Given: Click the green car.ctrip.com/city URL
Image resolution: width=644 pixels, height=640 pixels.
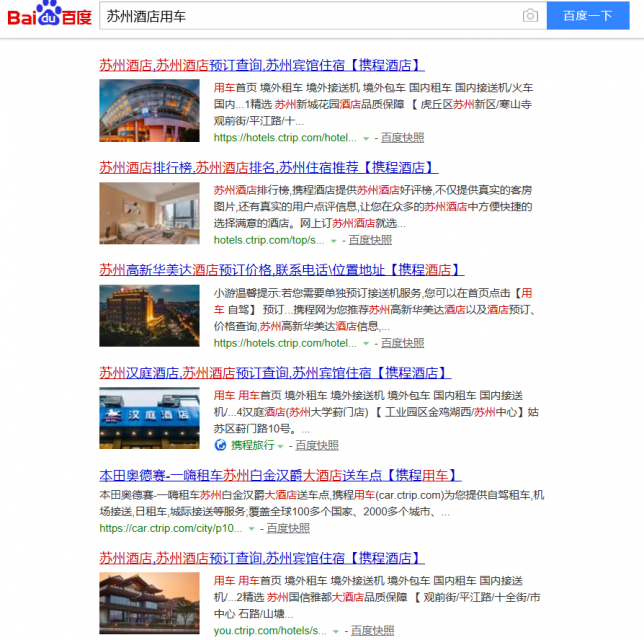Looking at the screenshot, I should [171, 528].
